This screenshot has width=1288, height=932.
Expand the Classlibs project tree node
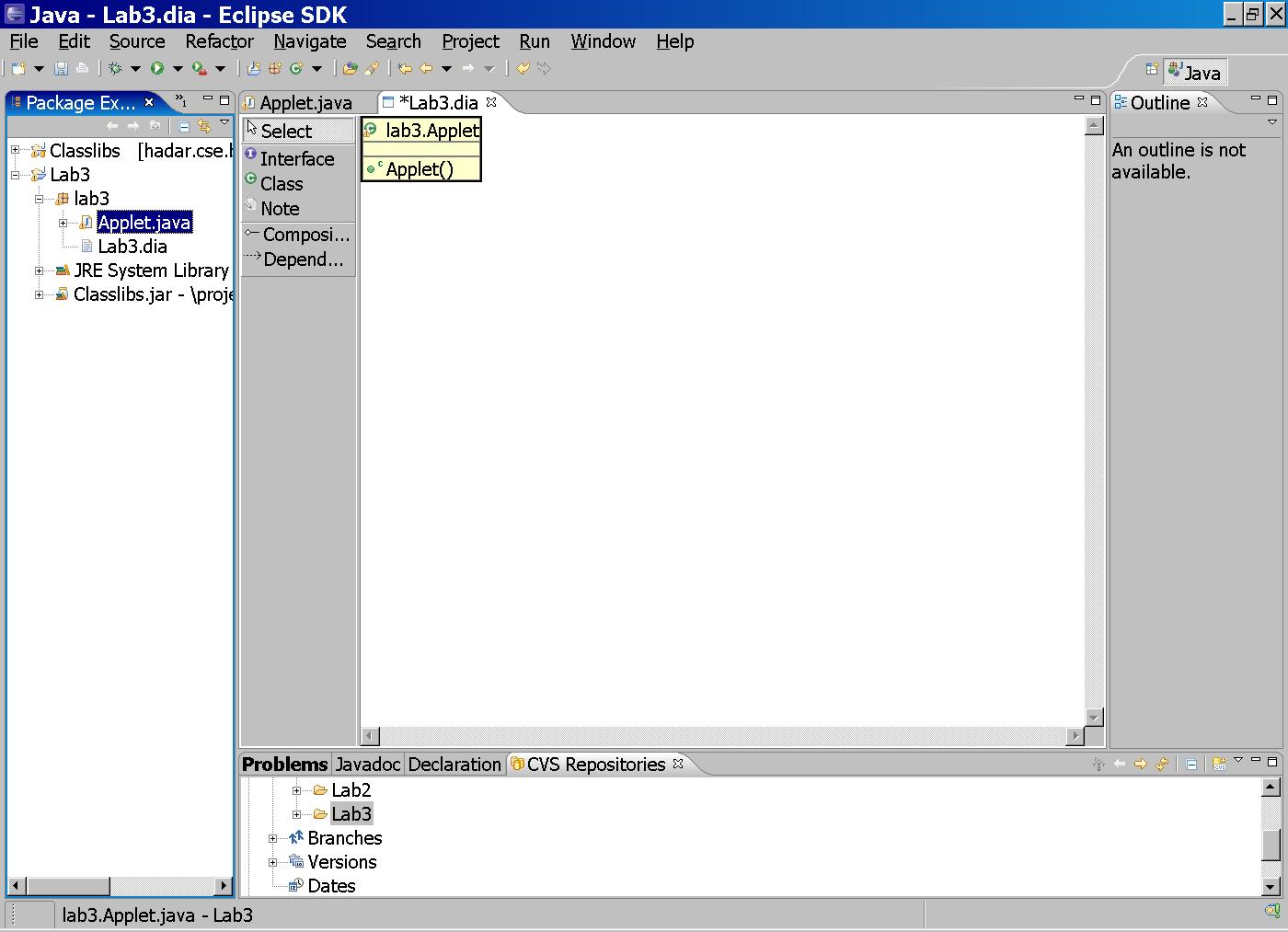pyautogui.click(x=16, y=150)
